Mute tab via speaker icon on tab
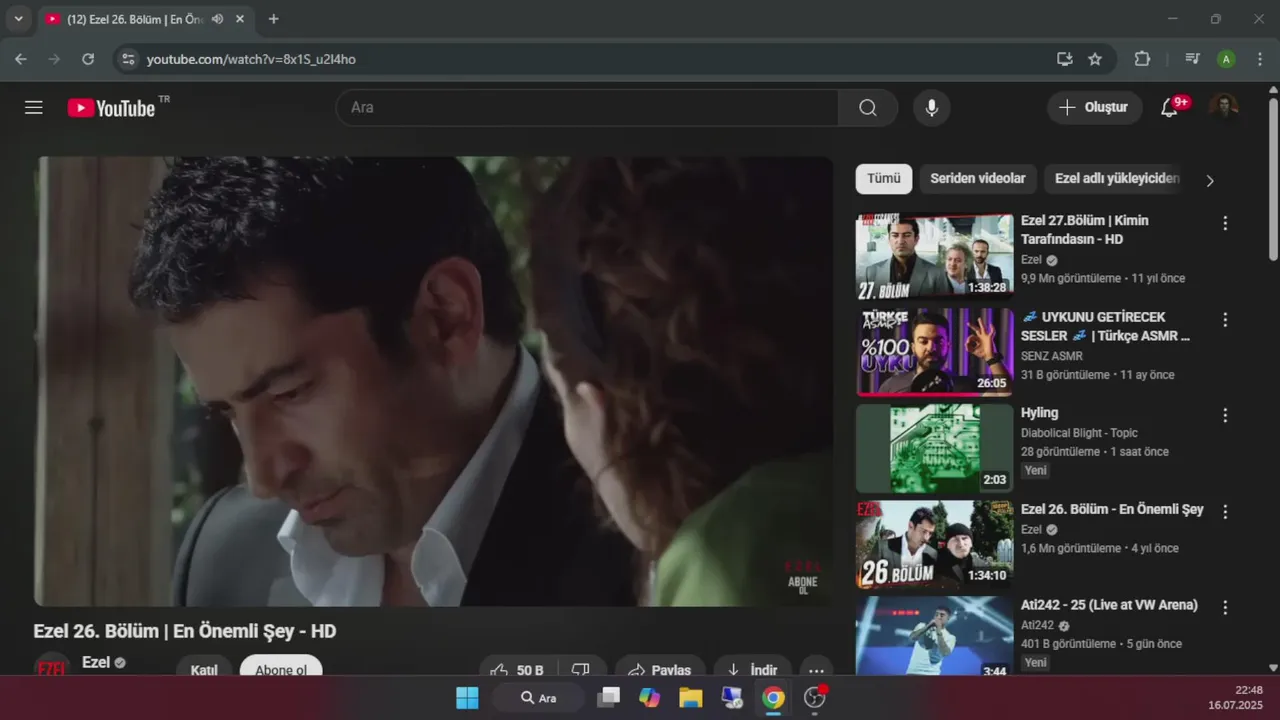Viewport: 1280px width, 720px height. point(217,19)
